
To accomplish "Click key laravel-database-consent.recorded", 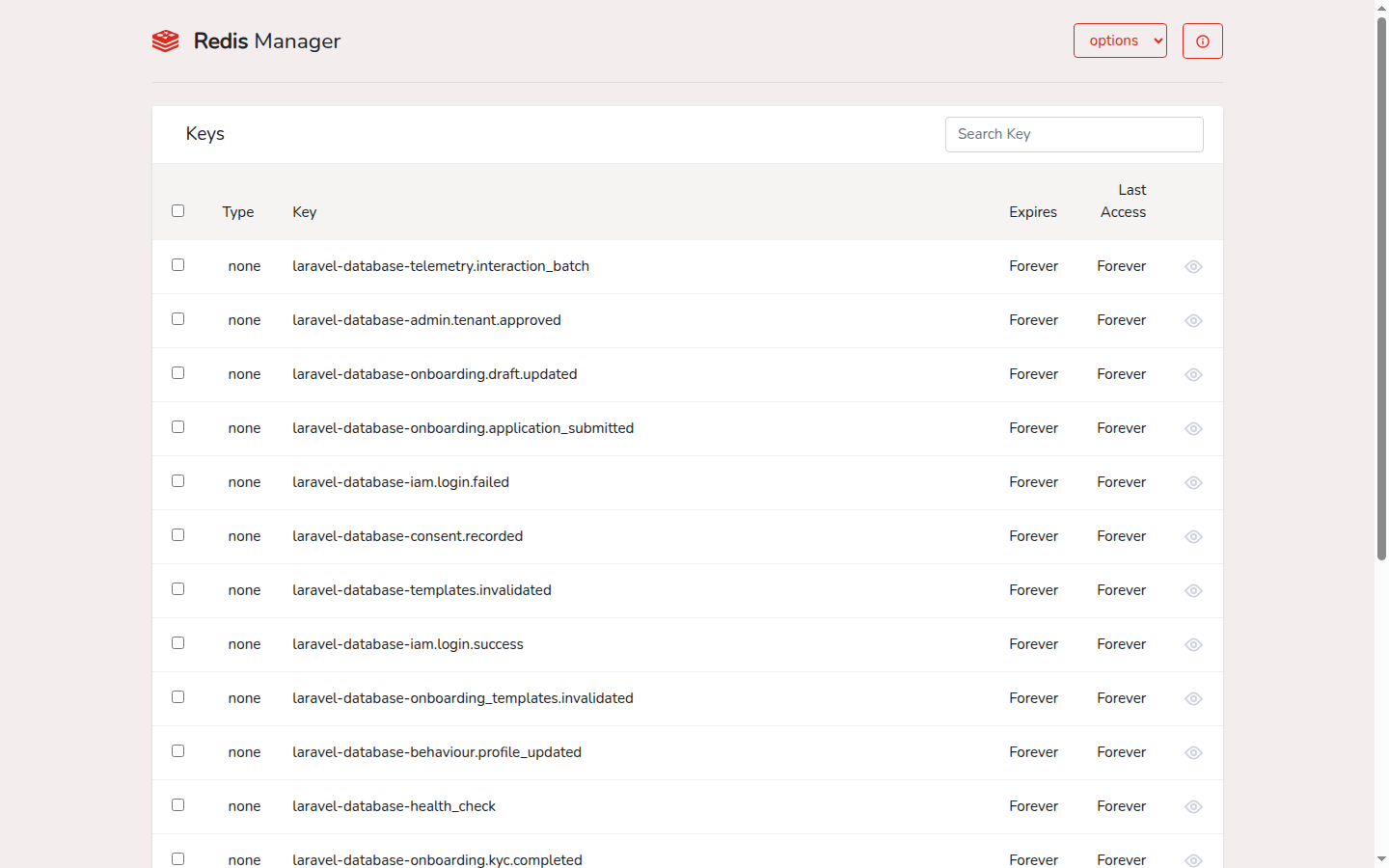I will point(407,536).
